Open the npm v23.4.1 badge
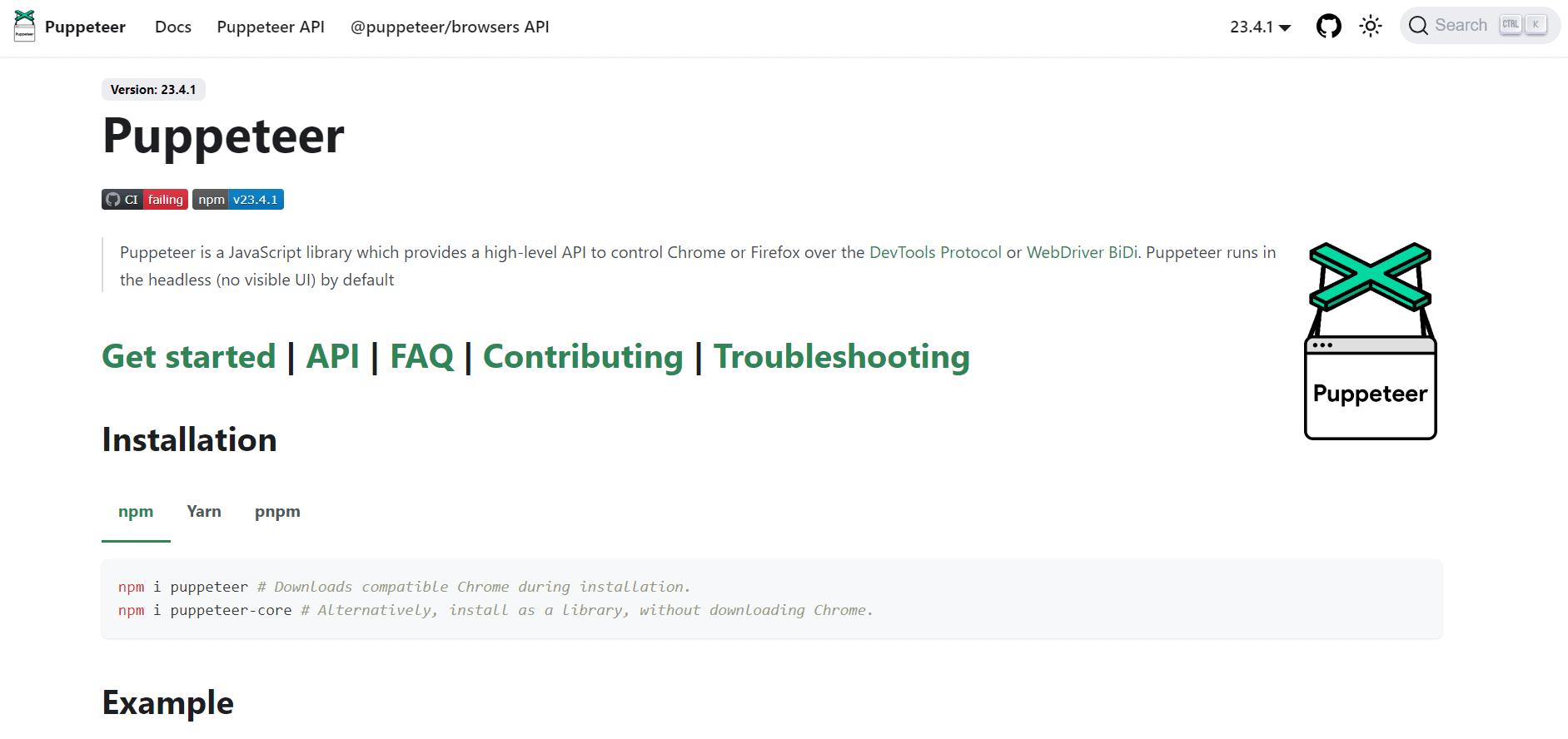The width and height of the screenshot is (1568, 739). tap(238, 200)
